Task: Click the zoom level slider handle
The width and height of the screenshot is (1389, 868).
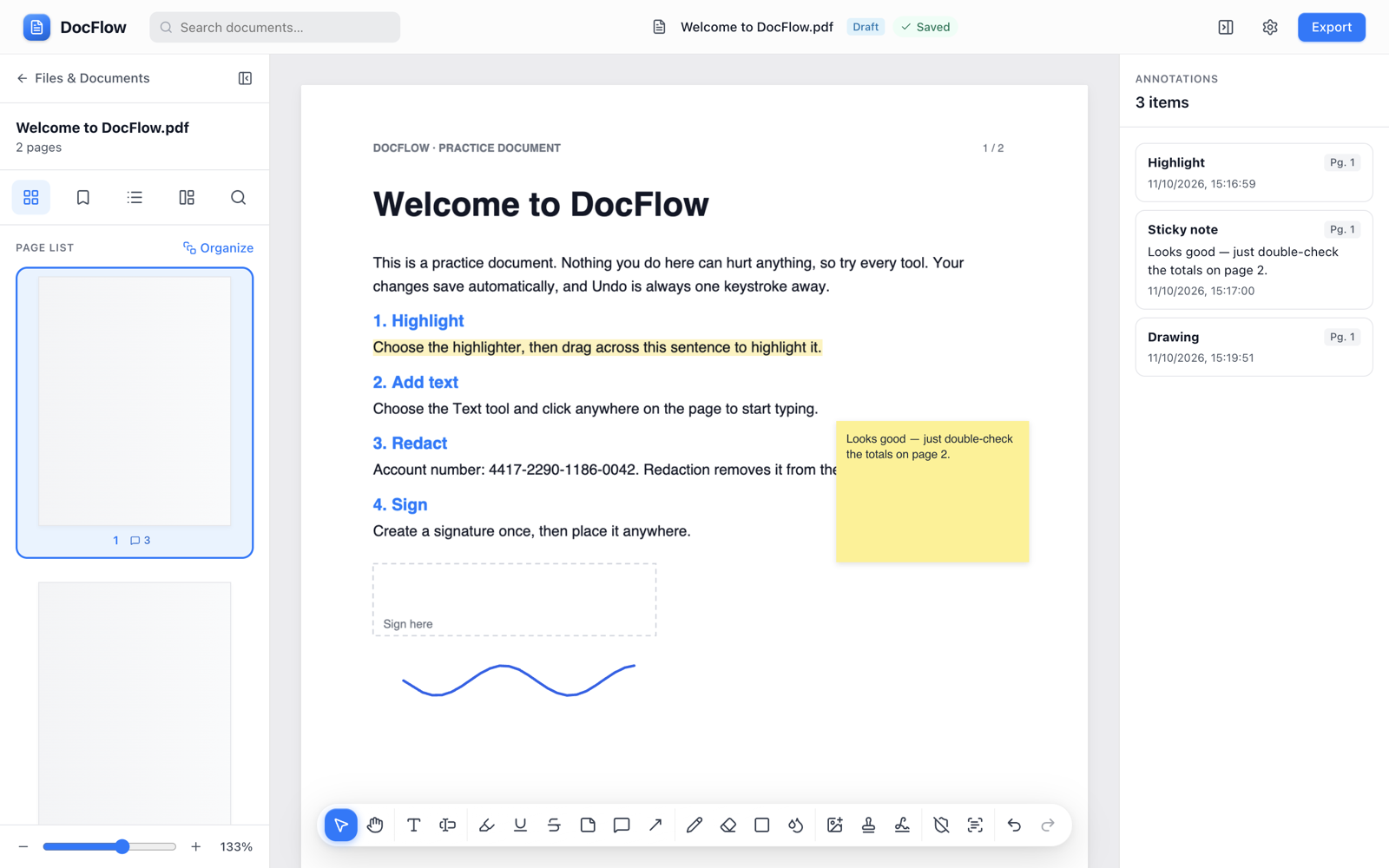Action: pyautogui.click(x=122, y=846)
